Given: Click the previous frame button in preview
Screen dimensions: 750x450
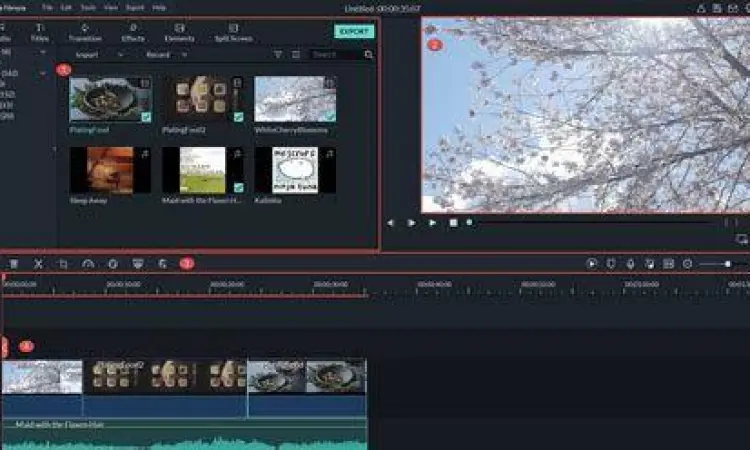Looking at the screenshot, I should pyautogui.click(x=391, y=223).
